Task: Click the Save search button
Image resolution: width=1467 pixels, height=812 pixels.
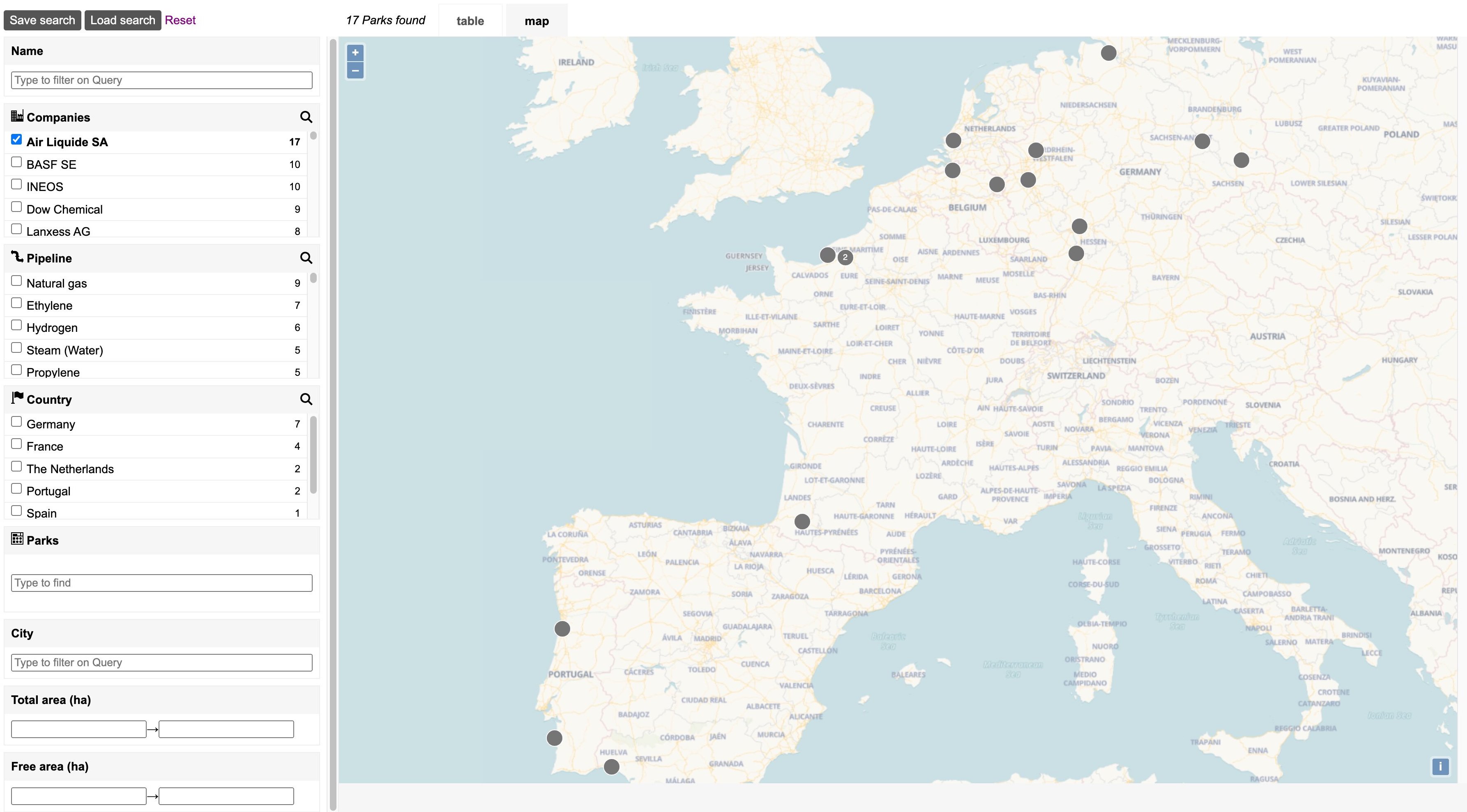Action: (42, 20)
